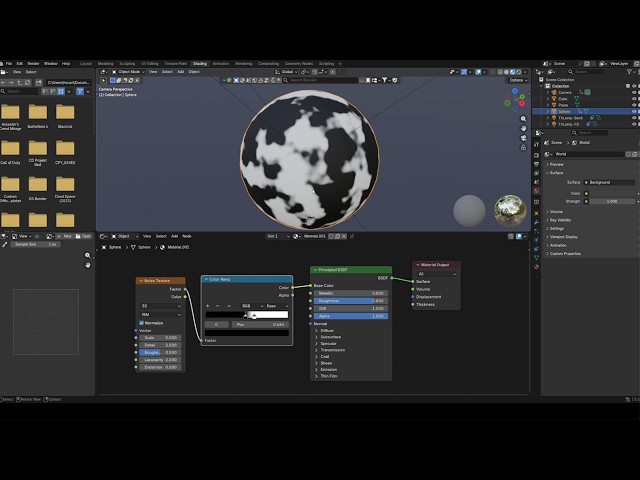Click the gray material preview sphere
Screen dimensions: 640x480
469,211
